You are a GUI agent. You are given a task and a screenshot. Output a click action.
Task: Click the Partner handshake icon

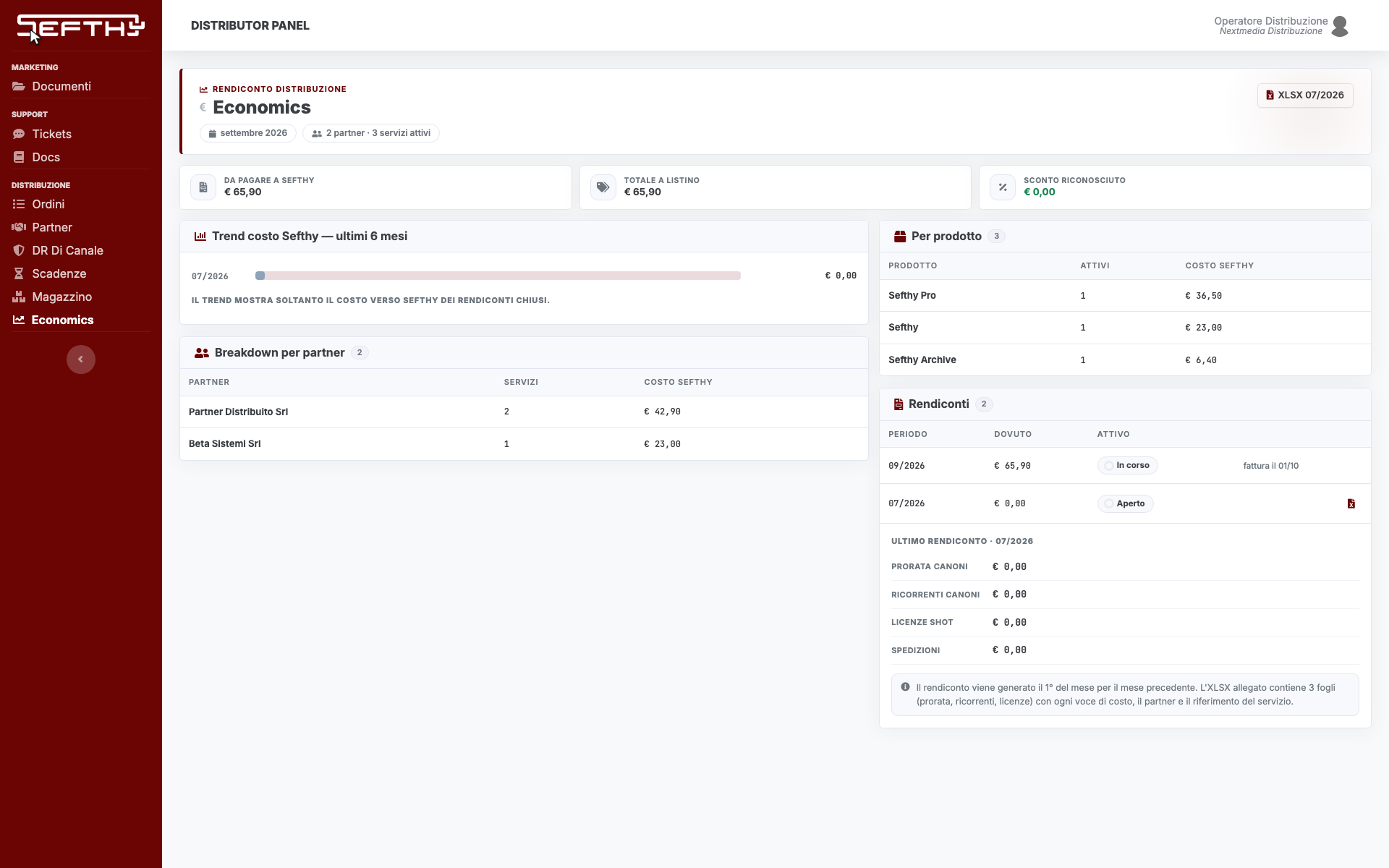(19, 228)
